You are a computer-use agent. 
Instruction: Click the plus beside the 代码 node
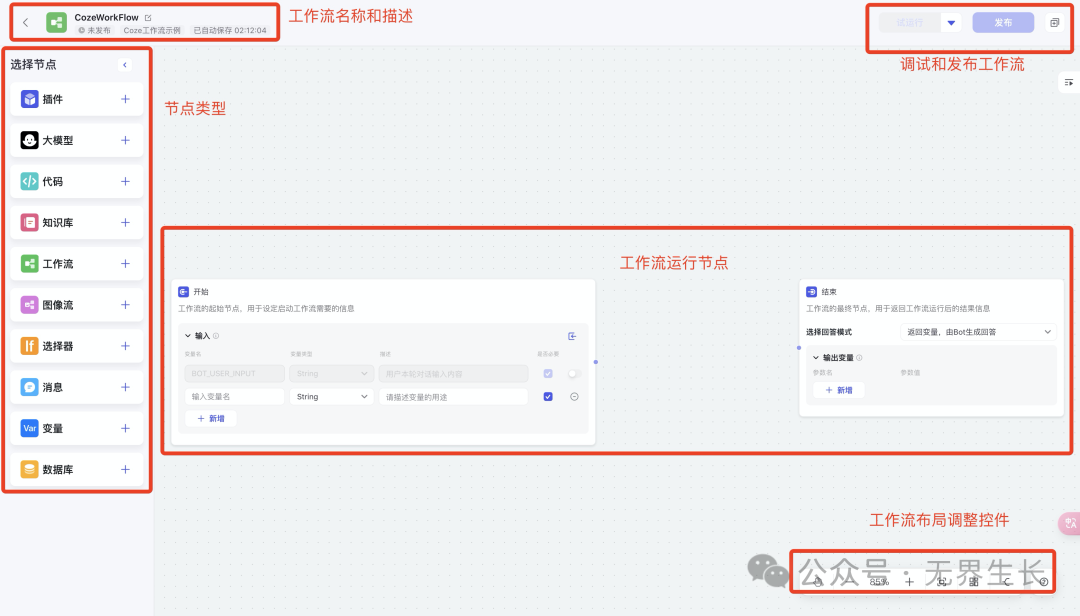click(x=125, y=181)
